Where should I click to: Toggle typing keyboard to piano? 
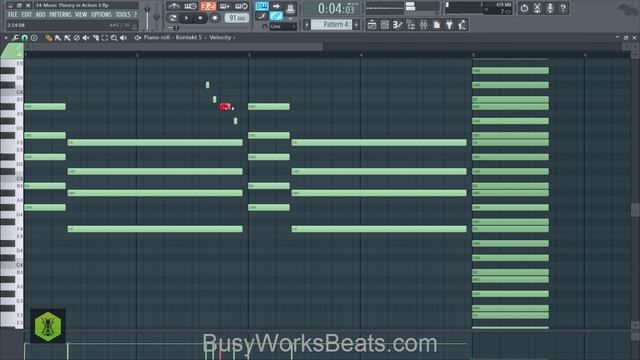[262, 7]
